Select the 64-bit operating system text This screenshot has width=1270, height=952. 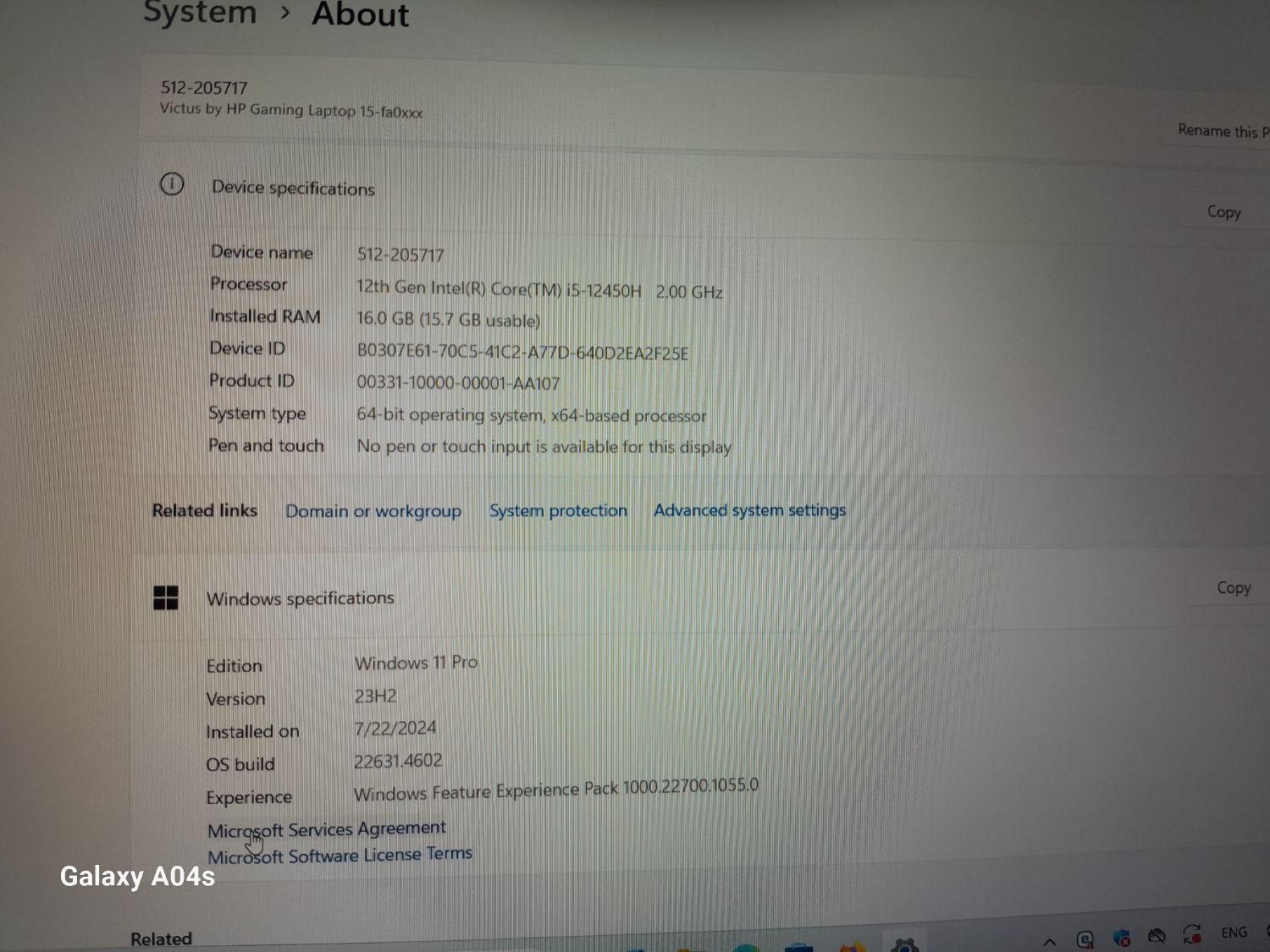[x=531, y=415]
